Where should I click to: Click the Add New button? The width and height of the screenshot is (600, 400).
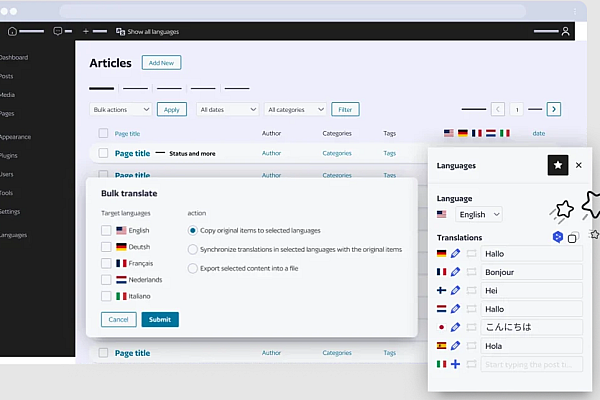[161, 63]
